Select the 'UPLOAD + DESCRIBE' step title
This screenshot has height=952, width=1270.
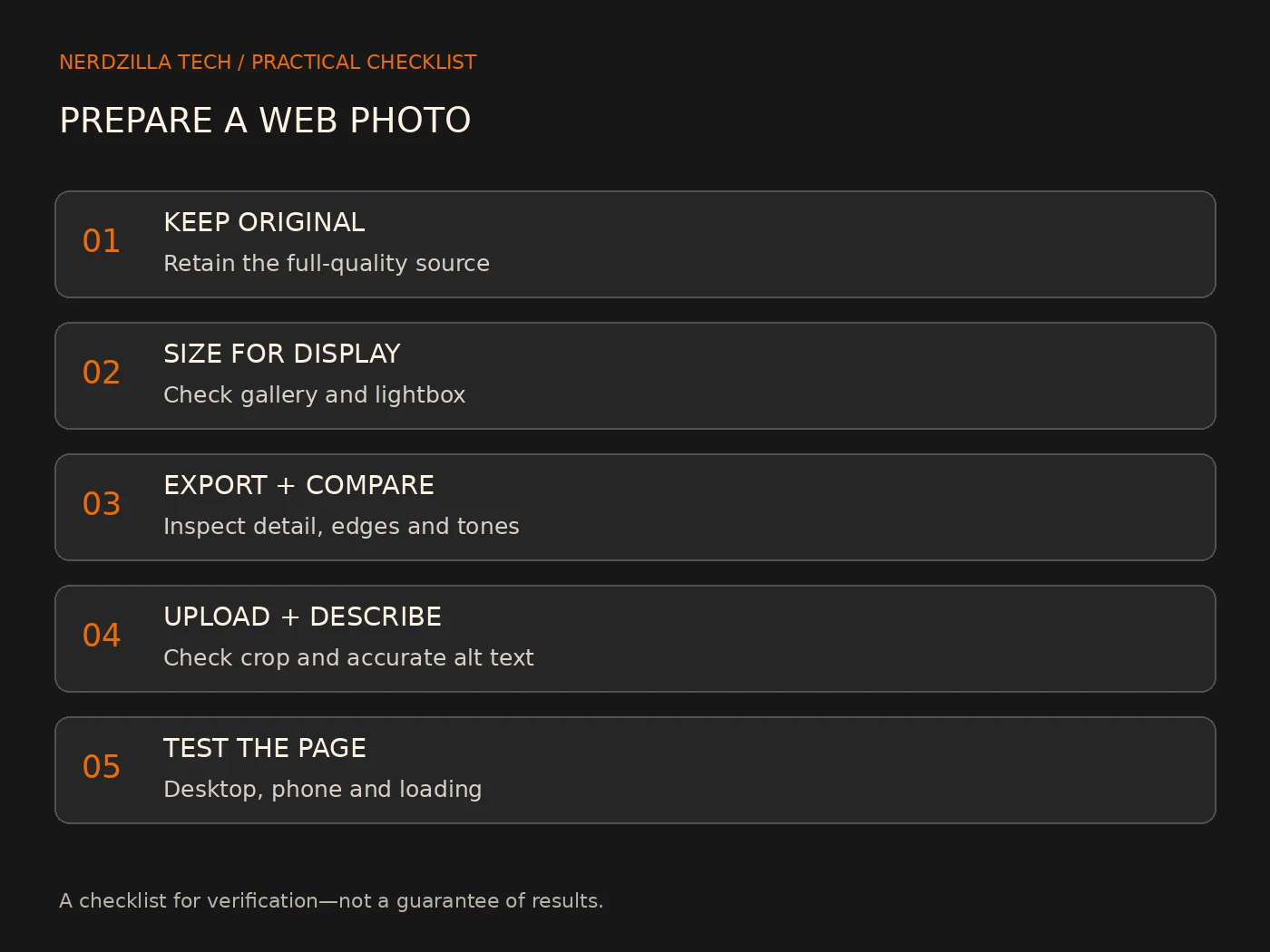(302, 617)
